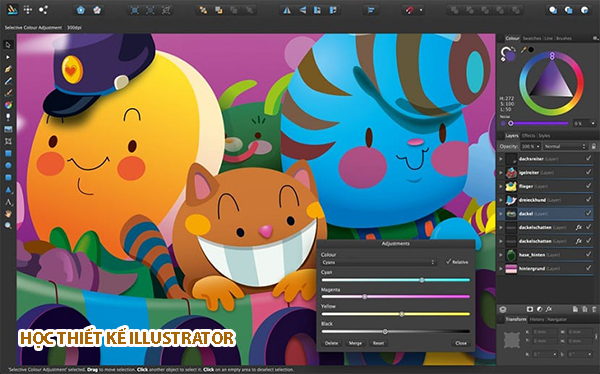Switch to the History tab
This screenshot has width=600, height=374.
click(x=536, y=319)
